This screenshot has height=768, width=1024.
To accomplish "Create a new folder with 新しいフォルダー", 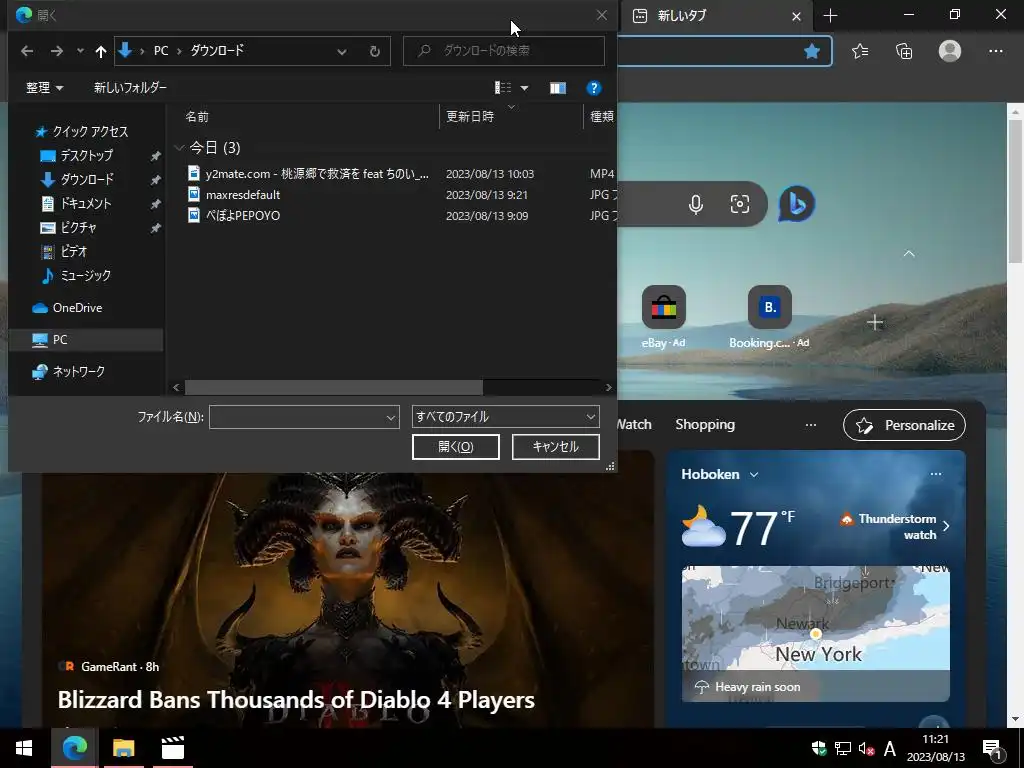I will coord(130,88).
